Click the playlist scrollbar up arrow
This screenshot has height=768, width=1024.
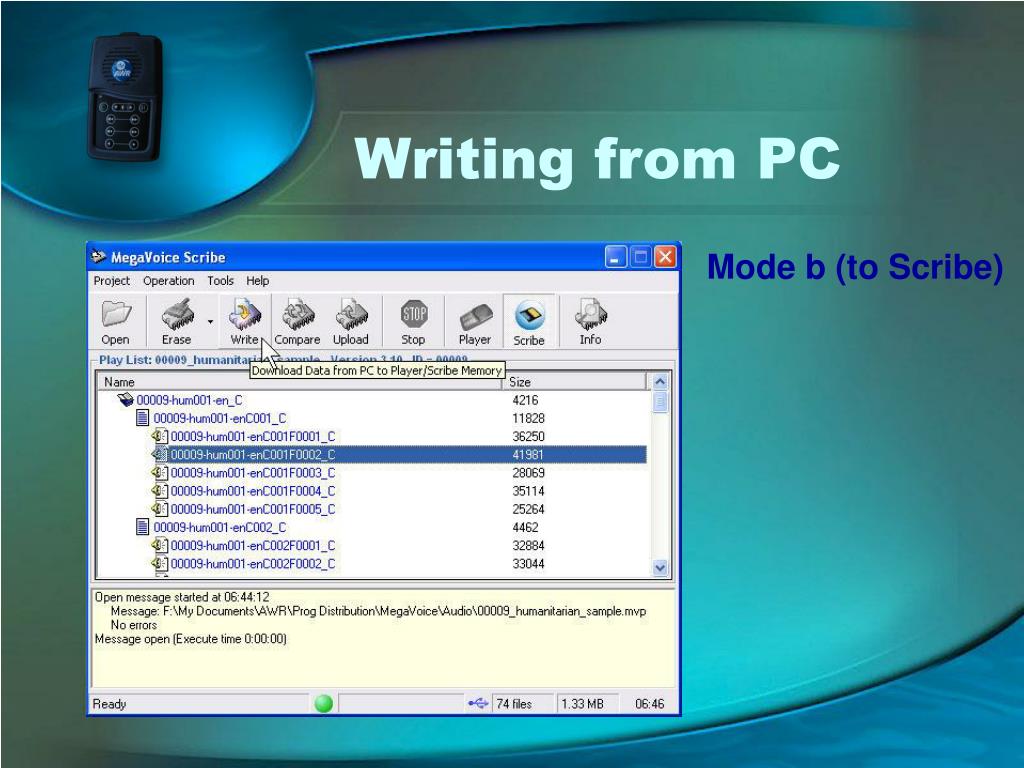pyautogui.click(x=660, y=382)
